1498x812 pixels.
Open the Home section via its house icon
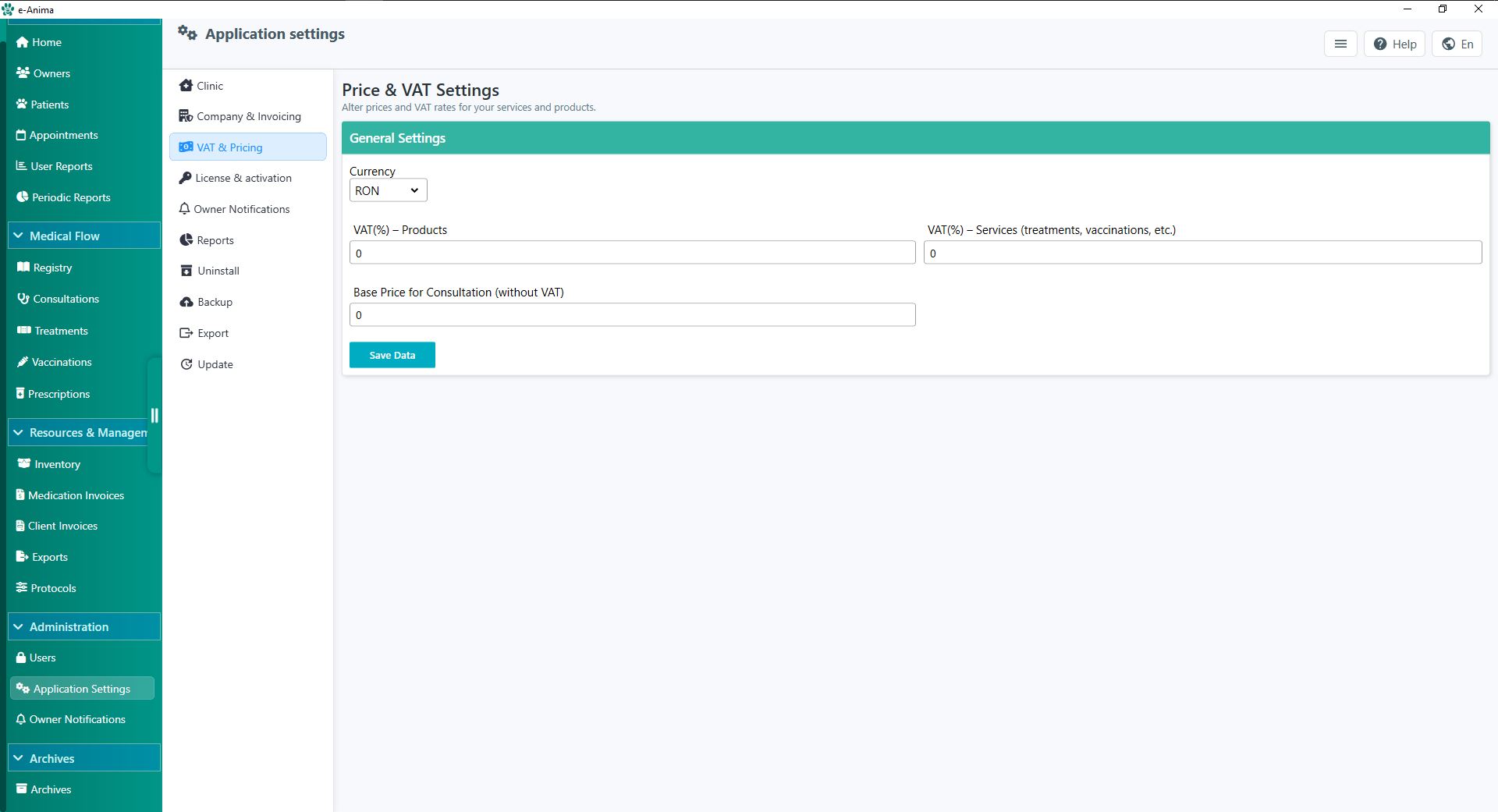(22, 42)
